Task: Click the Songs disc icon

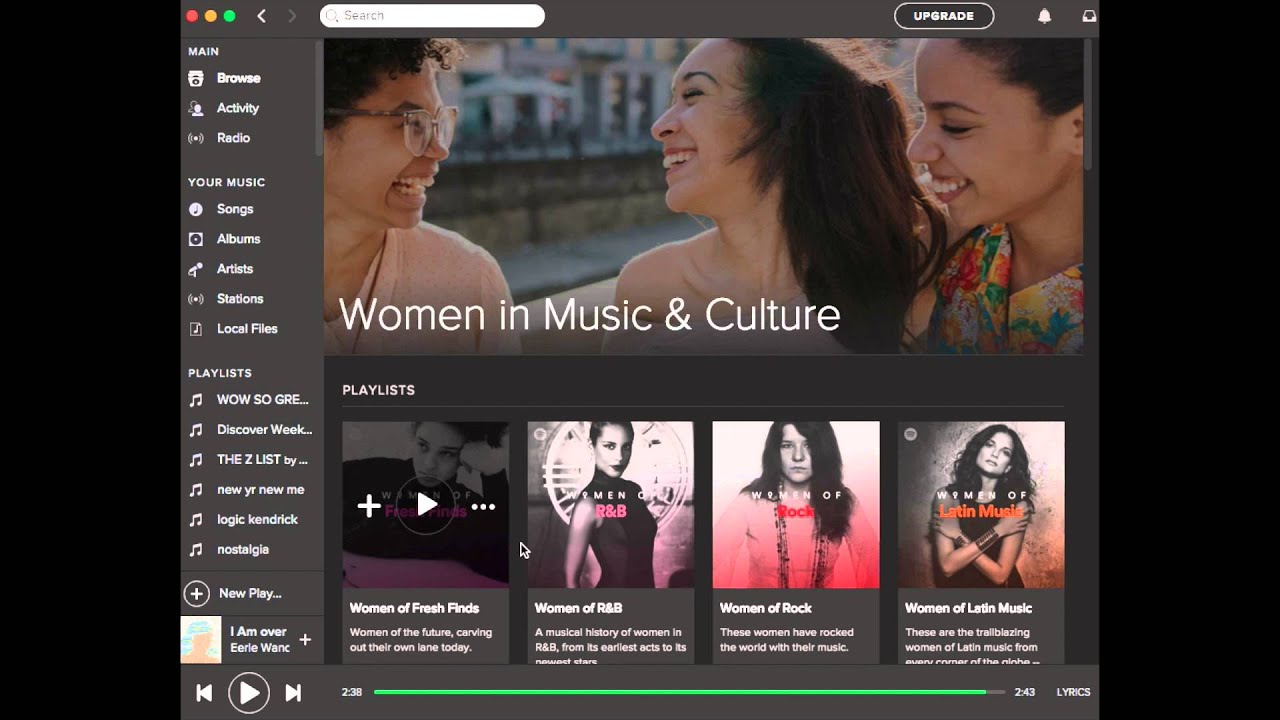Action: [196, 209]
